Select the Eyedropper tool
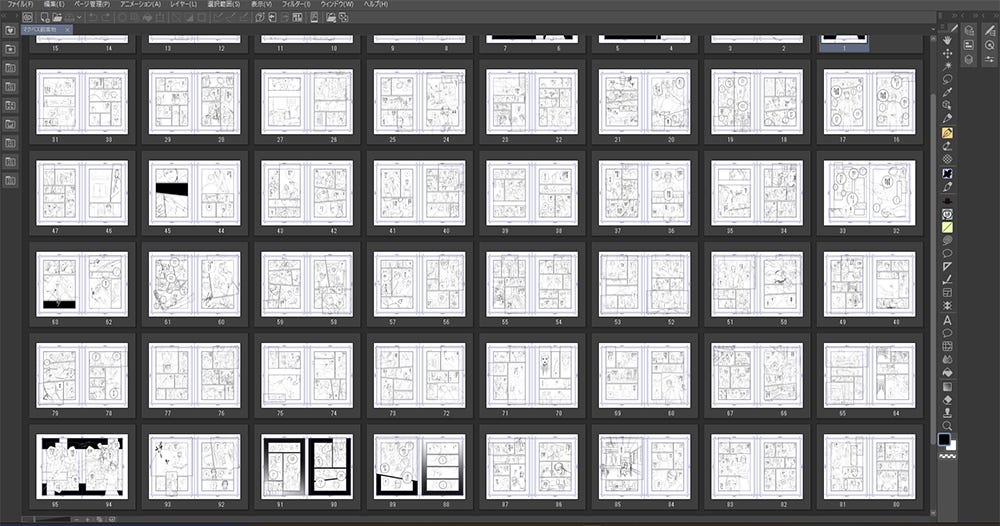This screenshot has width=1000, height=526. (x=947, y=92)
